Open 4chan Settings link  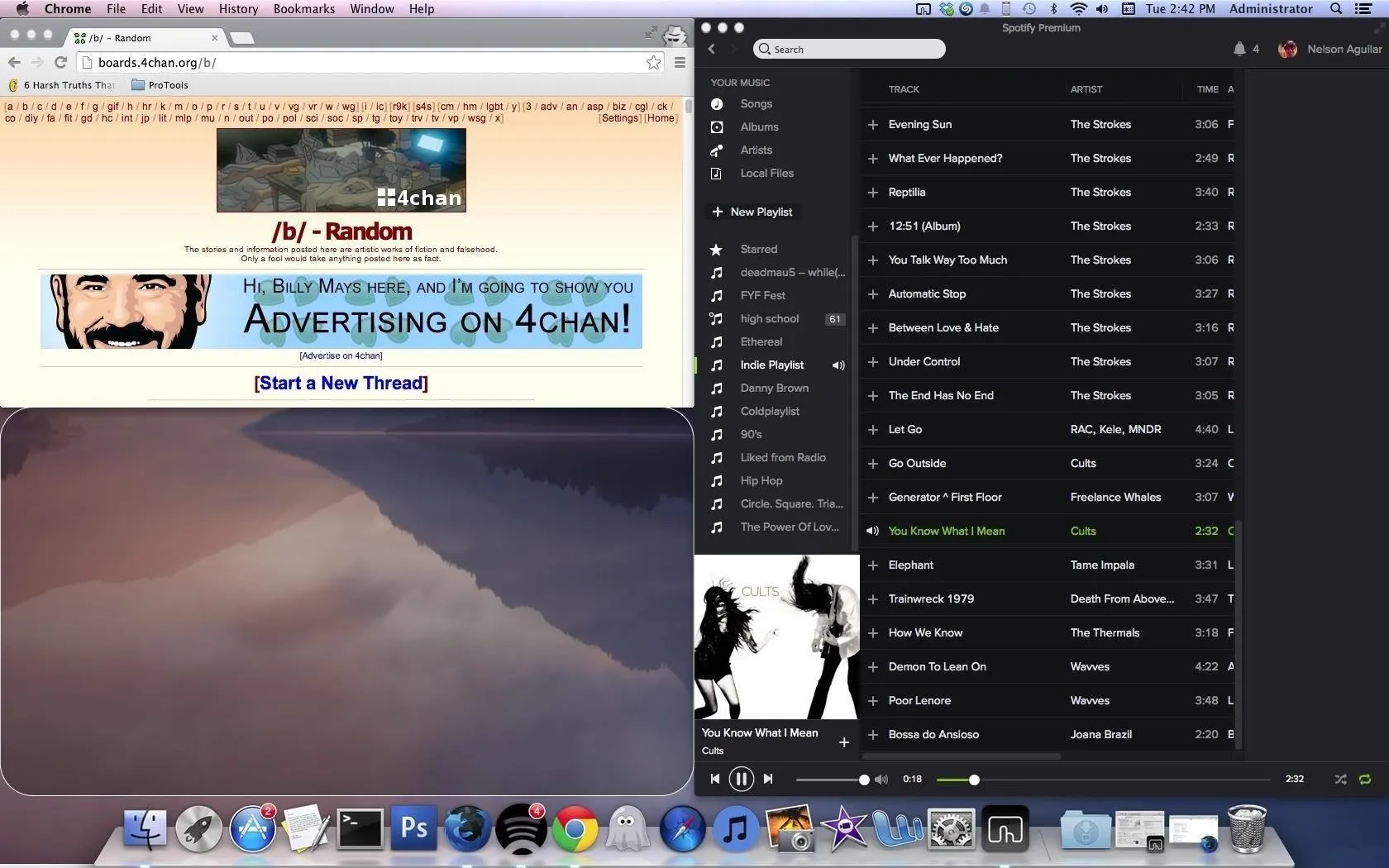tap(620, 118)
